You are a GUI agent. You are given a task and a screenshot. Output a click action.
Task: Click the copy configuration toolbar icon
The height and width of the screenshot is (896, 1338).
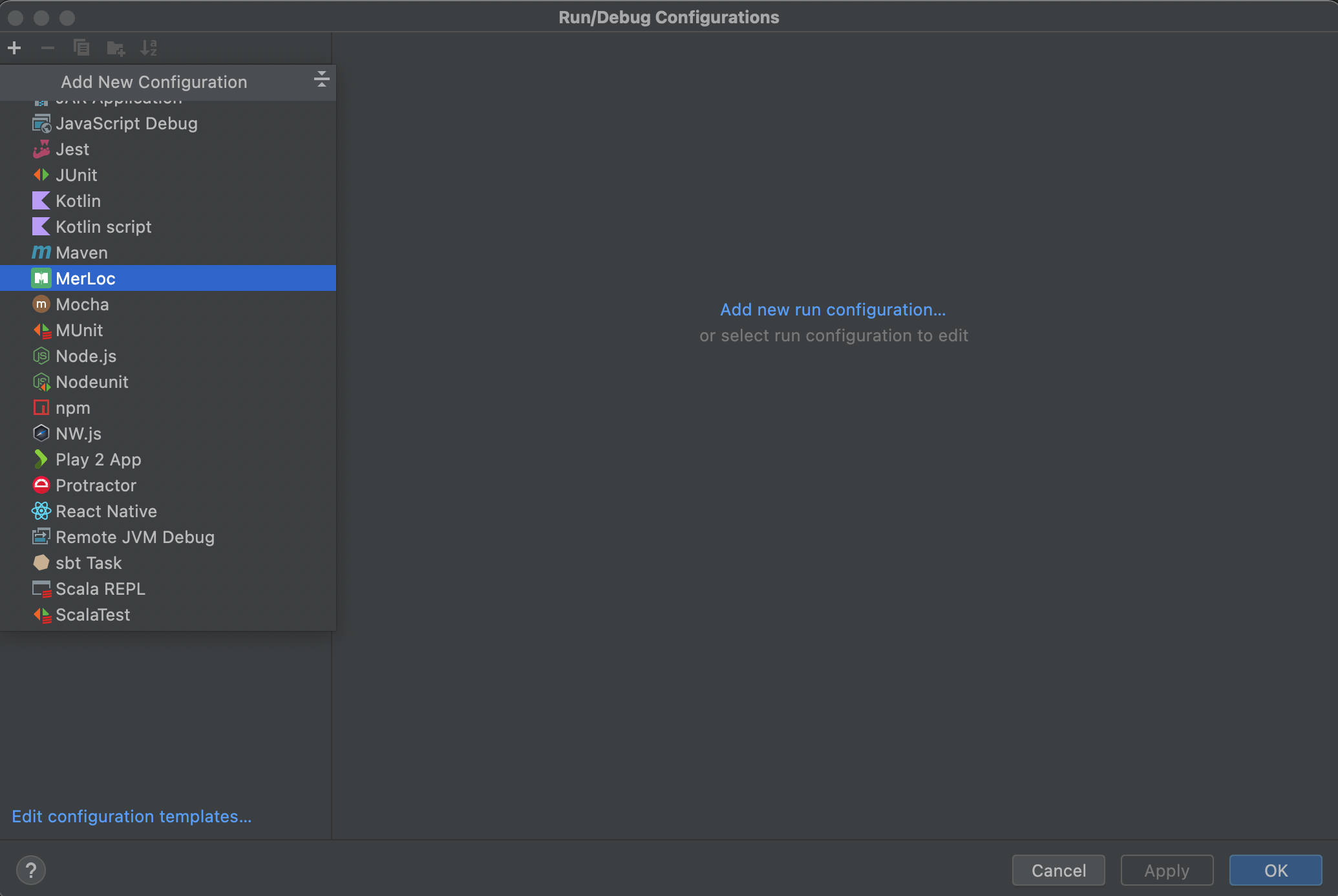(81, 48)
